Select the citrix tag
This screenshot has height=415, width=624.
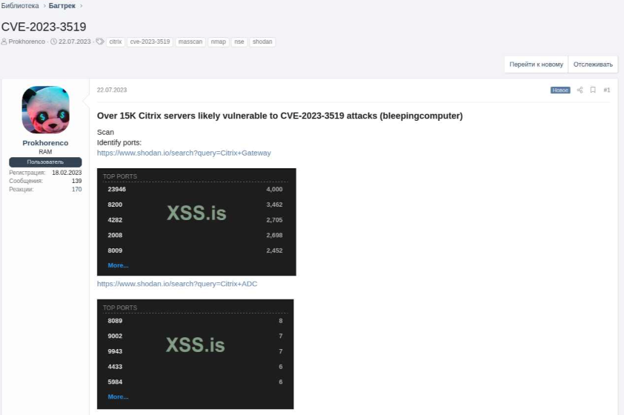[115, 42]
